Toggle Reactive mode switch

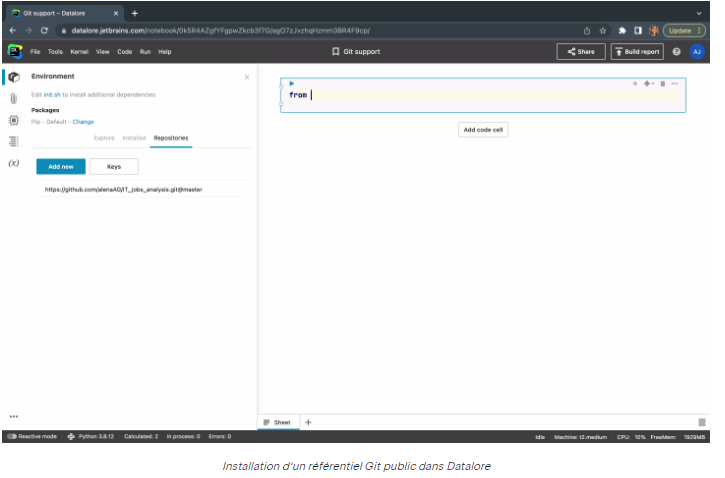12,436
